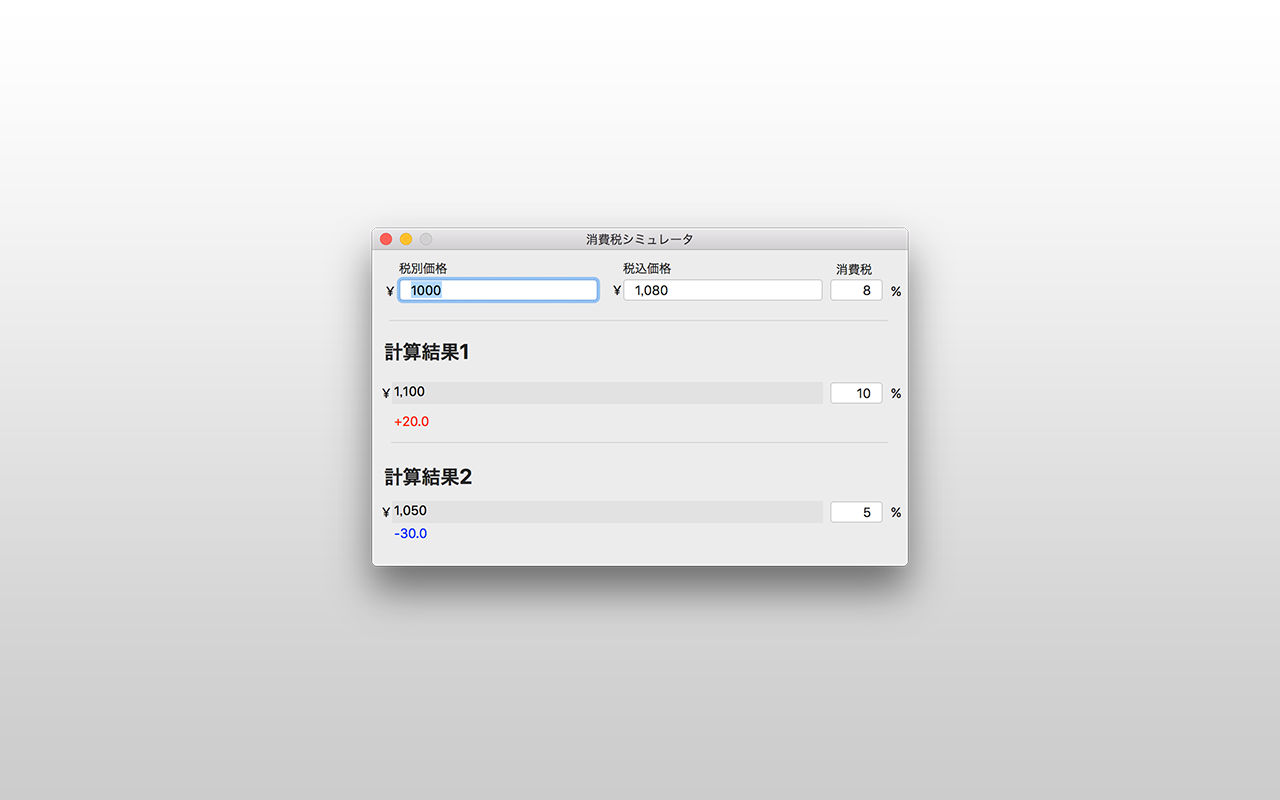This screenshot has width=1280, height=800.
Task: Click the percent sign beside the 8 field
Action: click(896, 291)
